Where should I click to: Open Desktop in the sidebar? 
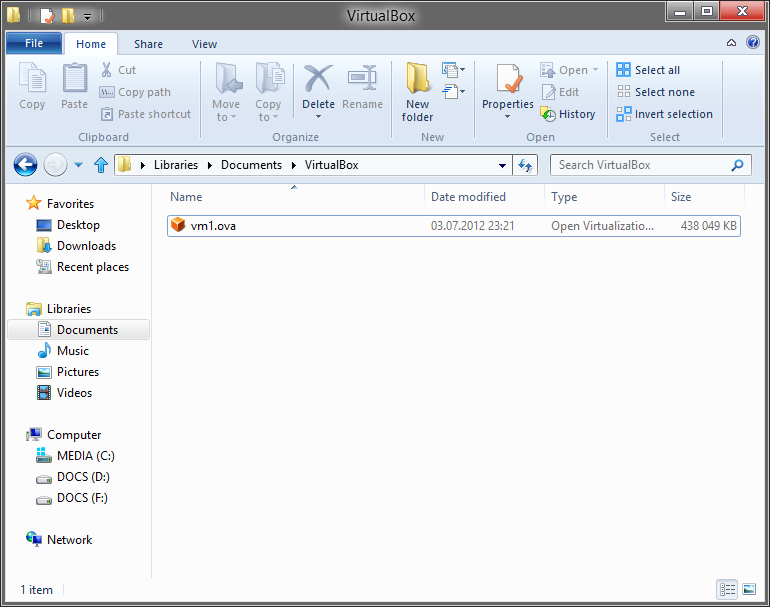pyautogui.click(x=68, y=225)
